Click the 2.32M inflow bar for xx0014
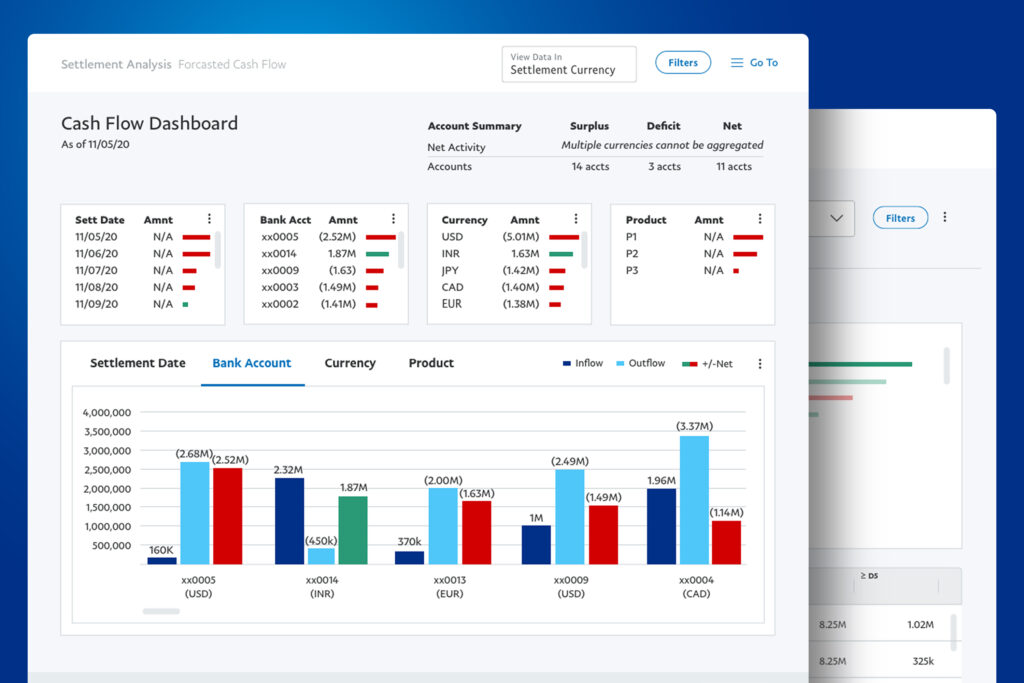Image resolution: width=1024 pixels, height=683 pixels. (x=289, y=521)
